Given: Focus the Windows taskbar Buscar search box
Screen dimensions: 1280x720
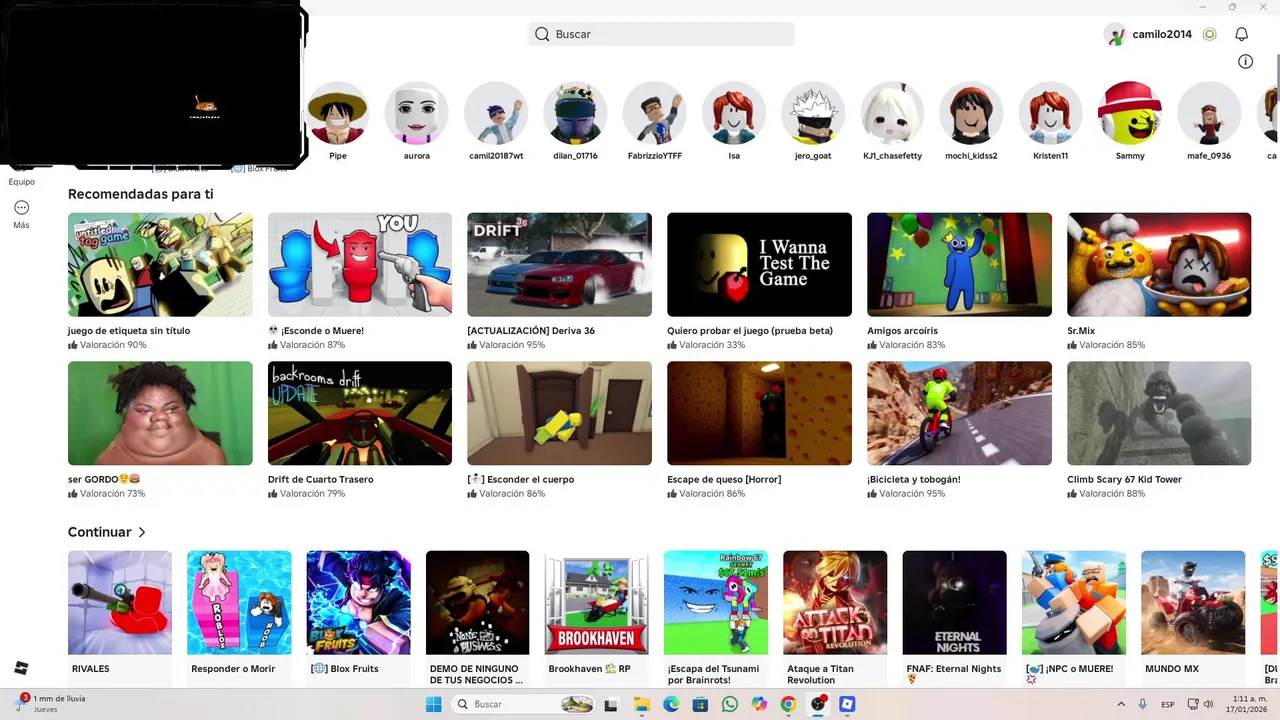Looking at the screenshot, I should point(523,704).
